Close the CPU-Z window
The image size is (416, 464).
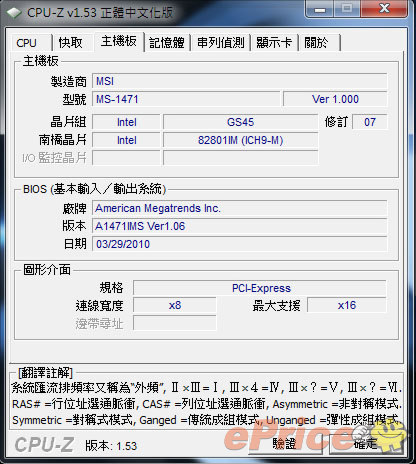point(384,9)
